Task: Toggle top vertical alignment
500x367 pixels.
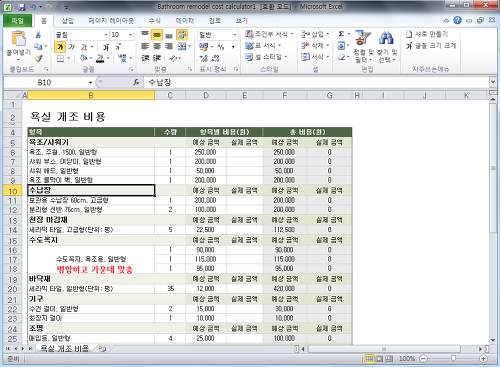Action: [x=145, y=35]
